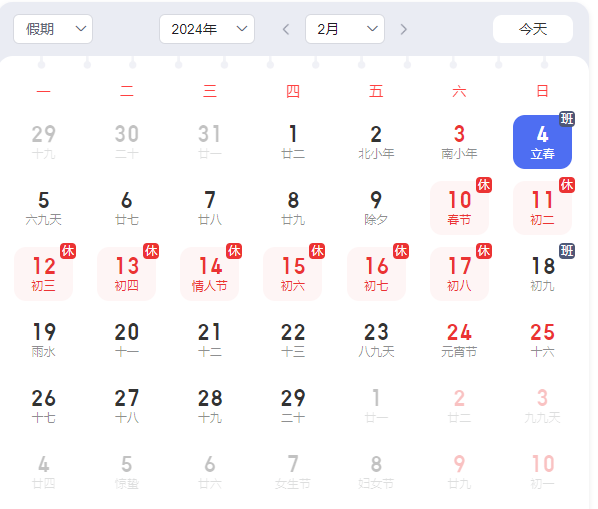This screenshot has height=509, width=598.
Task: Go to next month using right arrow
Action: pos(403,29)
